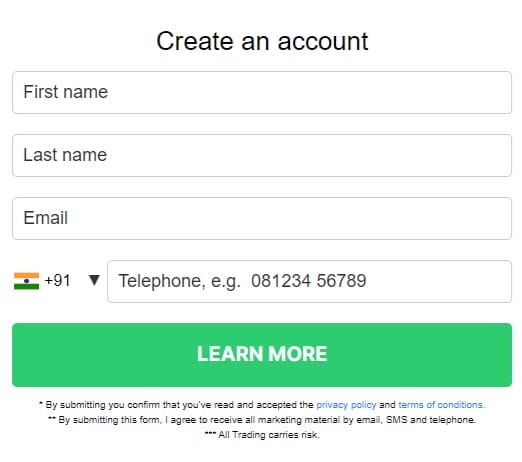Click the Create an account heading
Screen dimensions: 522x462
coord(262,41)
